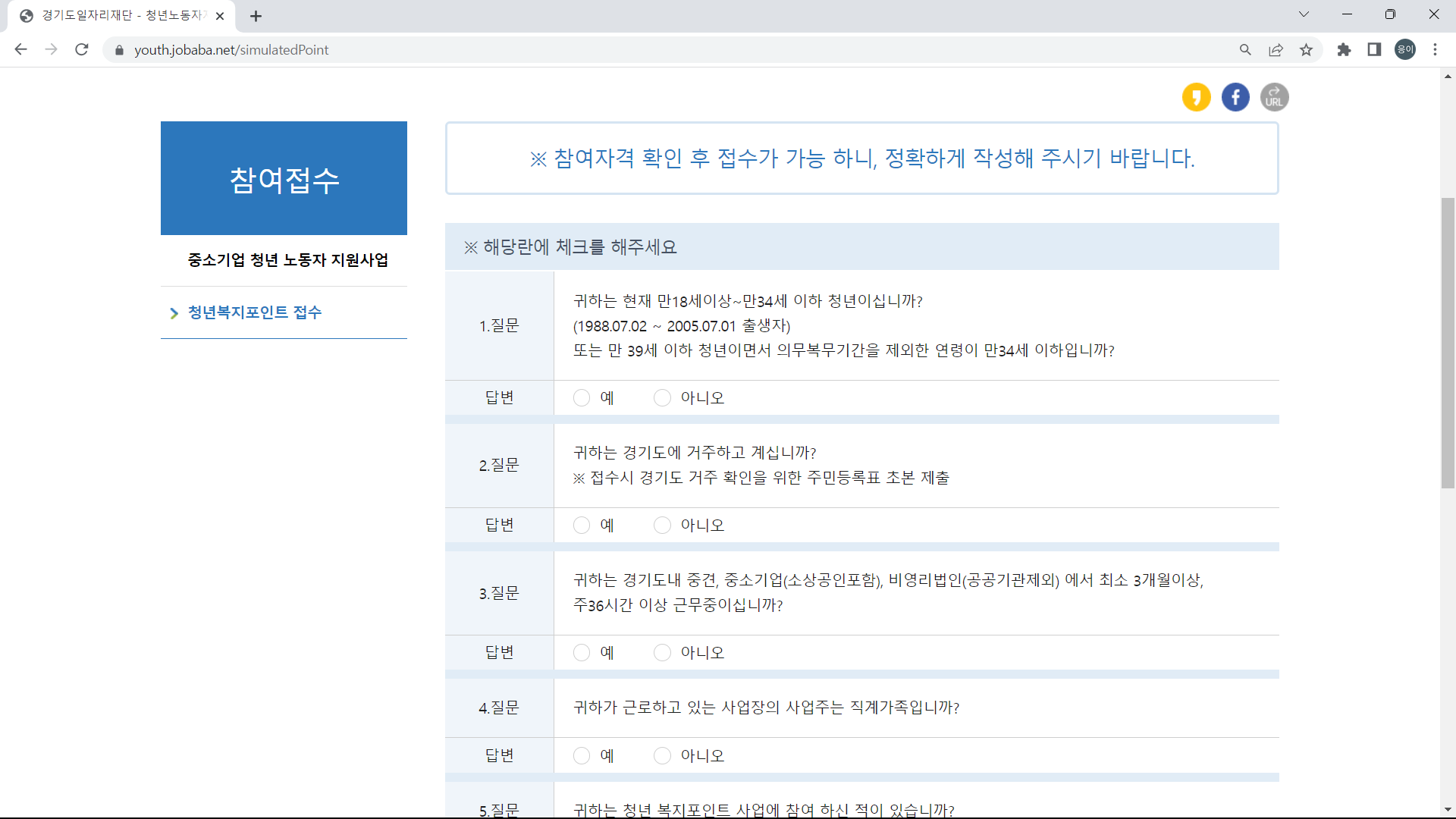This screenshot has height=819, width=1456.
Task: Click the in-page search magnifier icon
Action: click(x=1246, y=49)
